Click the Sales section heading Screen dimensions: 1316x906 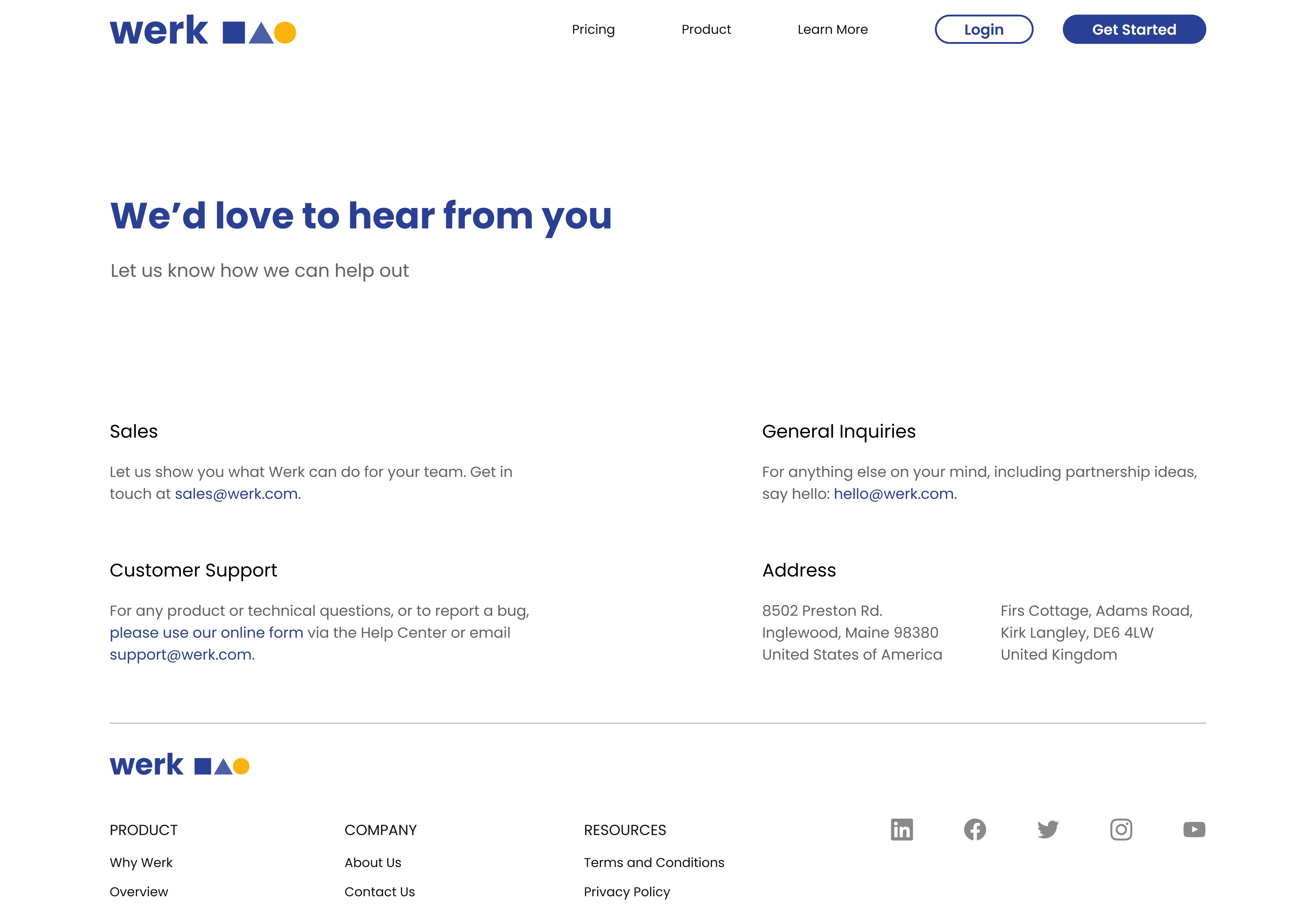tap(133, 432)
